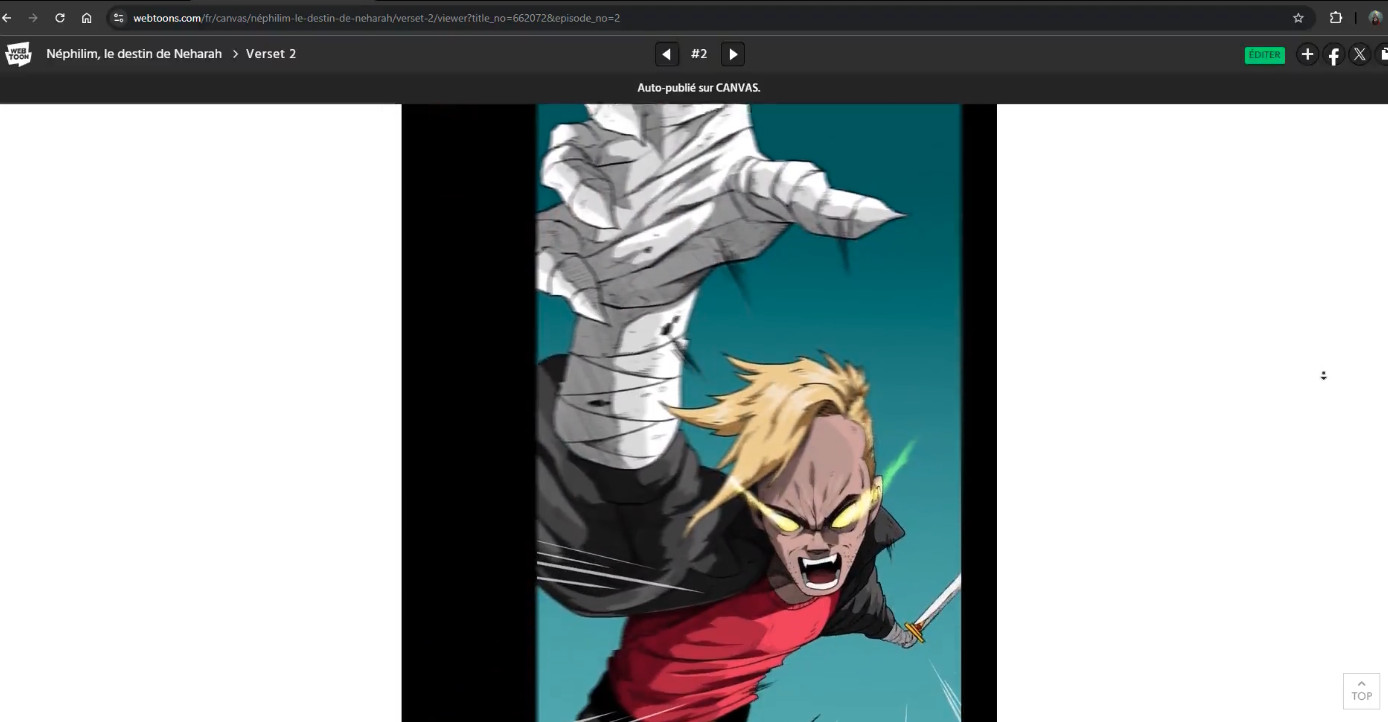Click the comic panel image
1388x722 pixels.
tap(699, 413)
